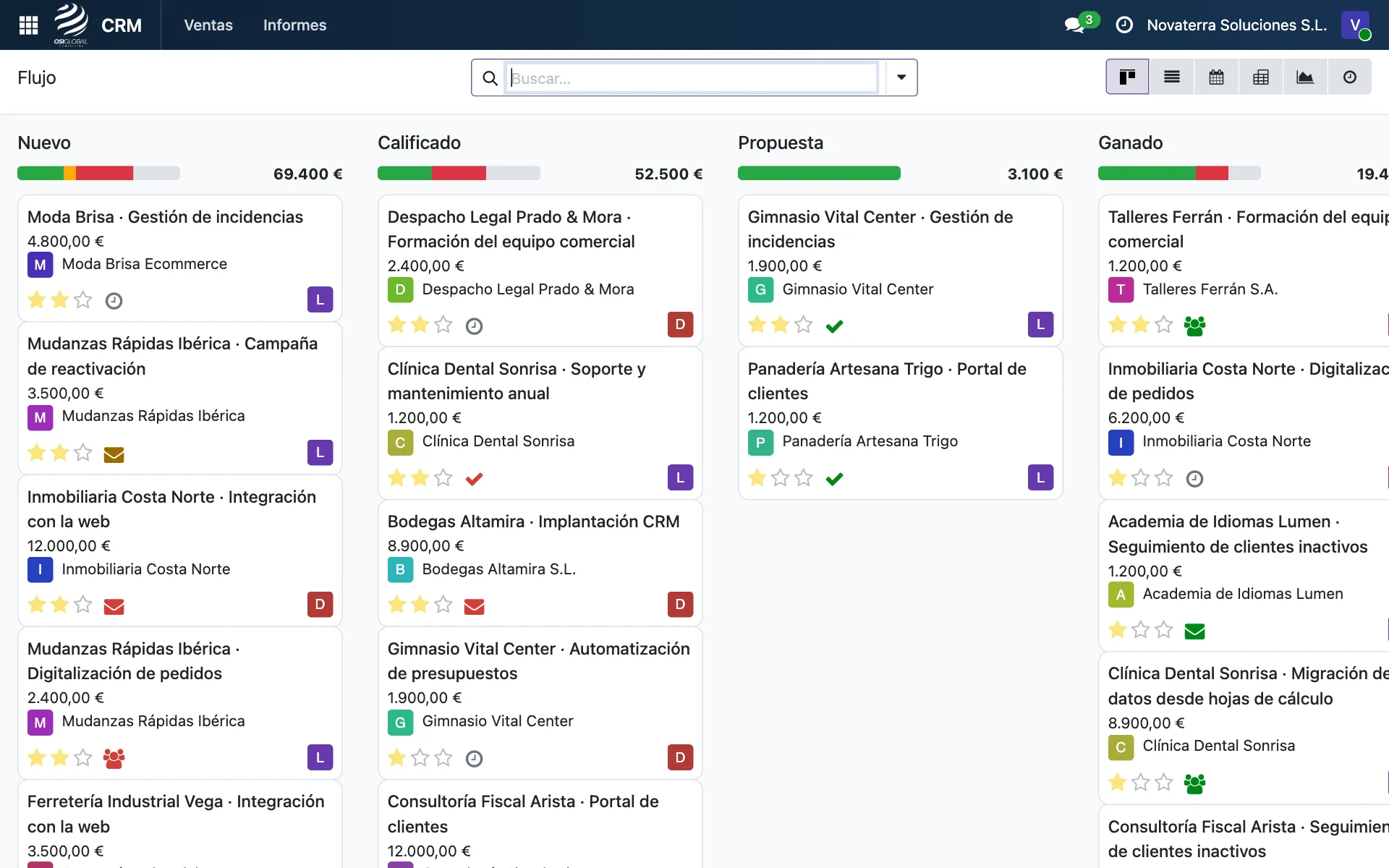Set second star on Panadería Artesana Trigo card

pos(781,477)
